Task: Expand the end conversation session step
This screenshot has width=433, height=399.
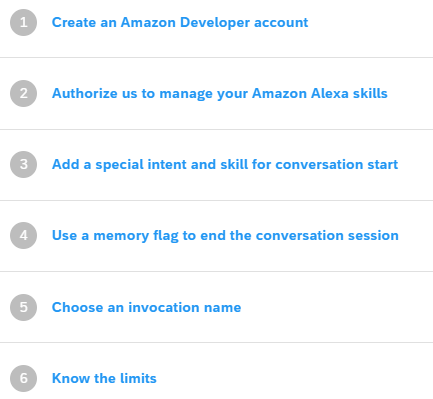Action: pos(216,235)
